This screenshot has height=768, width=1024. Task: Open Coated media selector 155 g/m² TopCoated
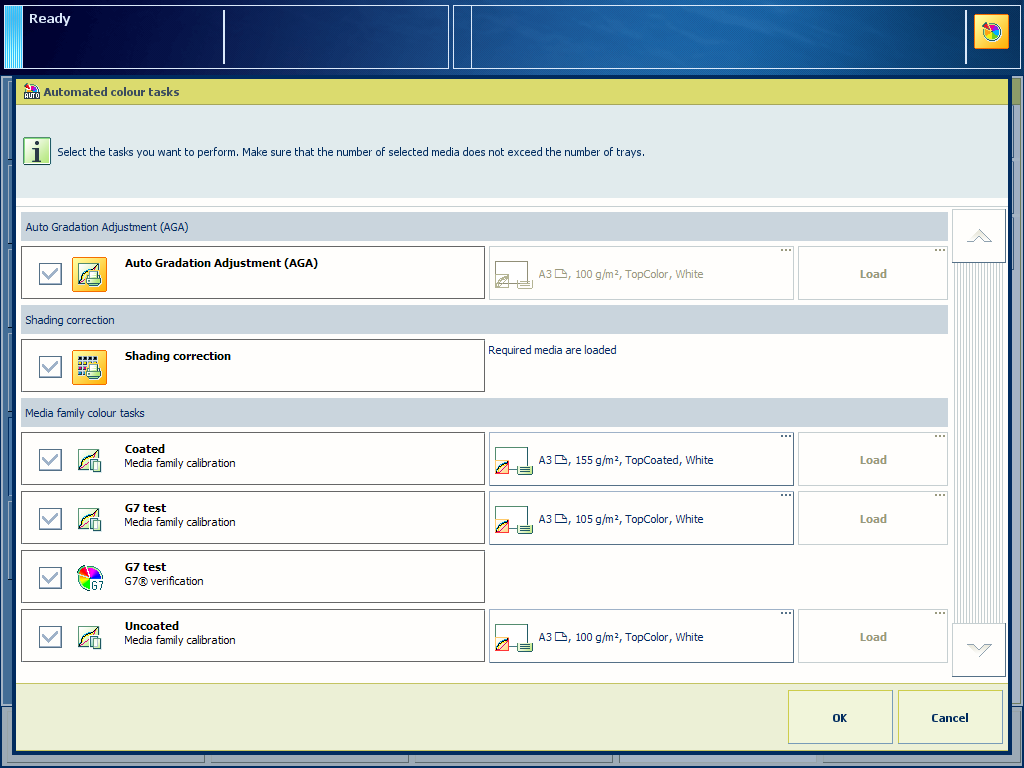click(x=641, y=459)
